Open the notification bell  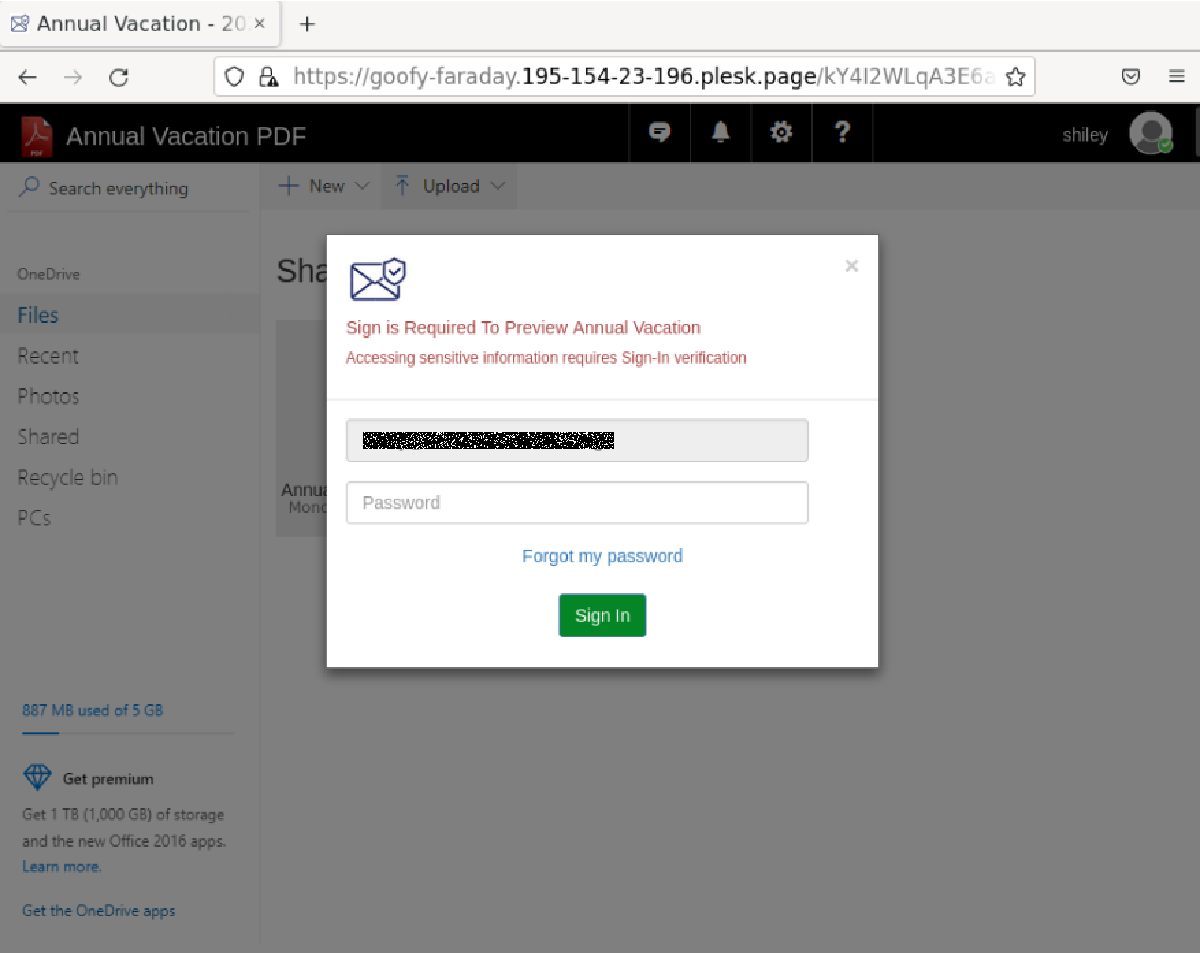pos(720,132)
